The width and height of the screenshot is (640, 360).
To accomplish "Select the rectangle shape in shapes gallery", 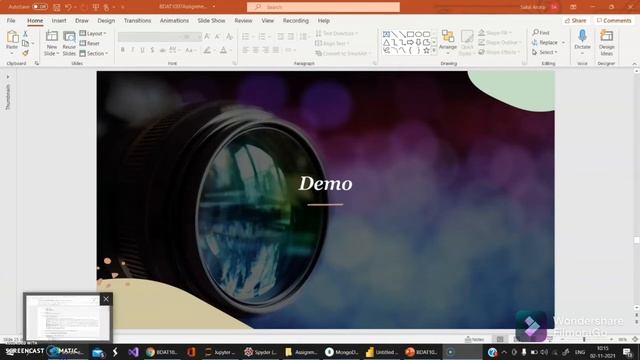I will point(410,34).
